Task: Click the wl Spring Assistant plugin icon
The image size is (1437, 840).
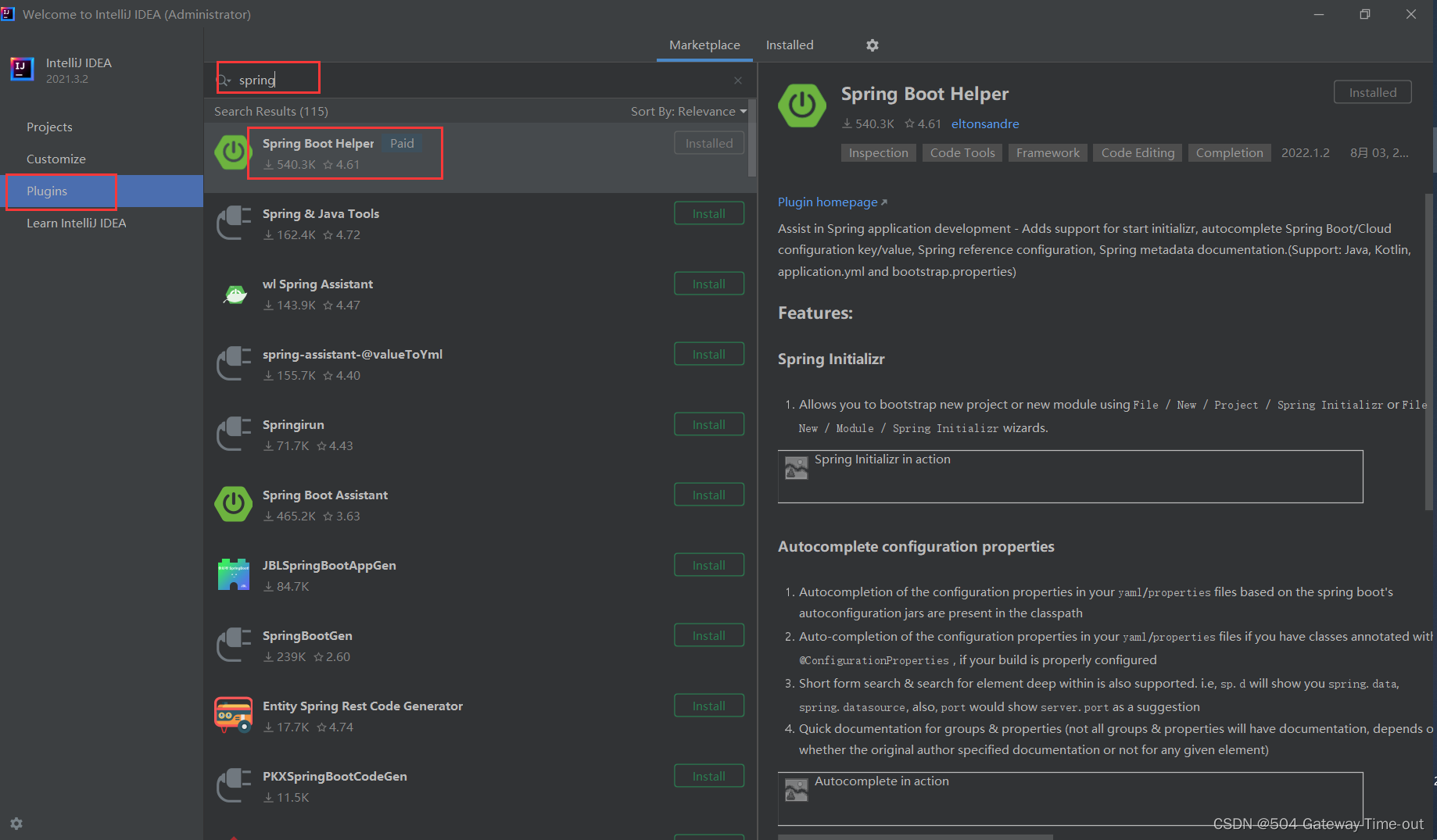Action: point(235,295)
